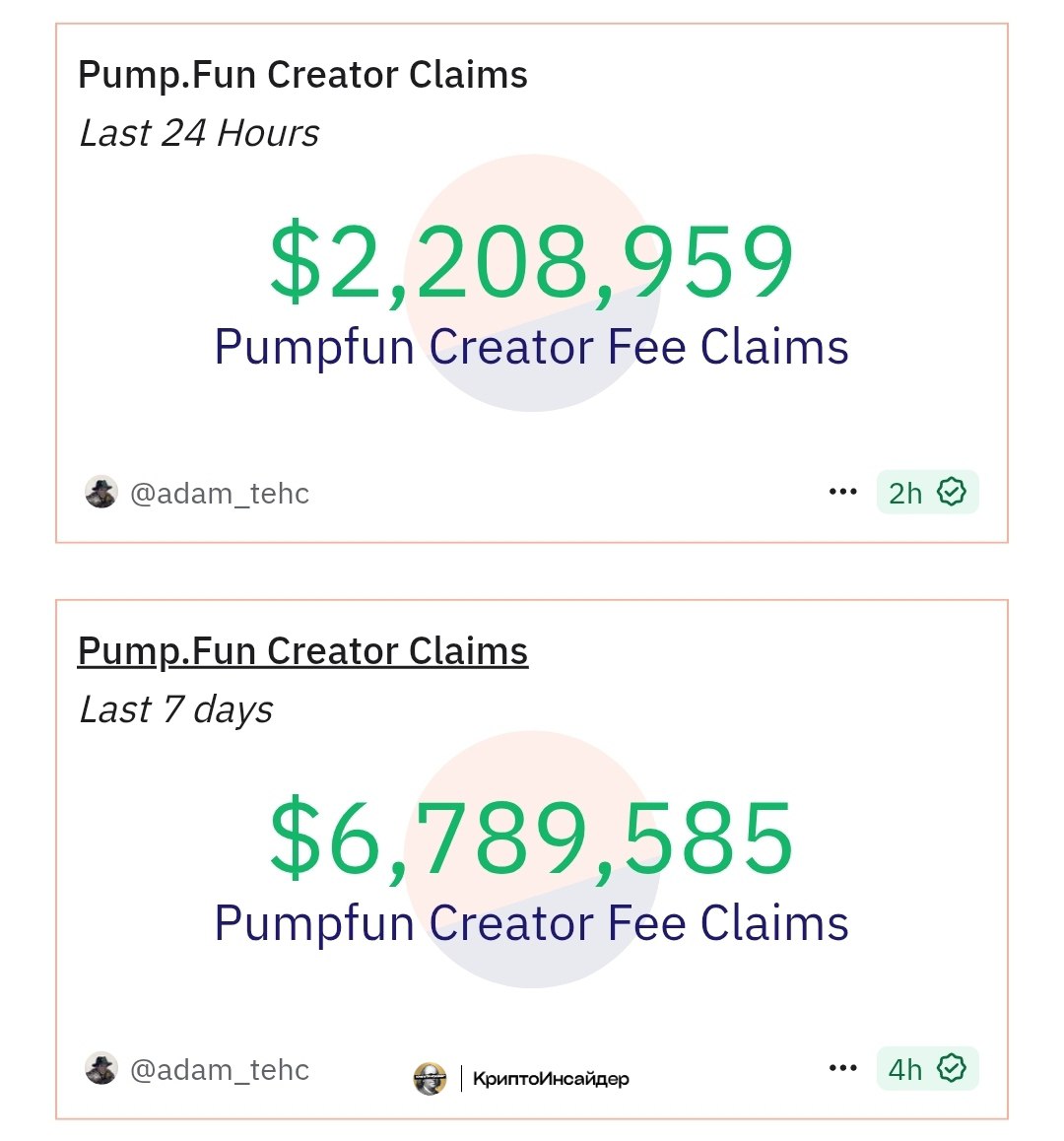Viewport: 1064px width, 1141px height.
Task: Click the КриптоИнсайдер watermark text
Action: tap(551, 1078)
